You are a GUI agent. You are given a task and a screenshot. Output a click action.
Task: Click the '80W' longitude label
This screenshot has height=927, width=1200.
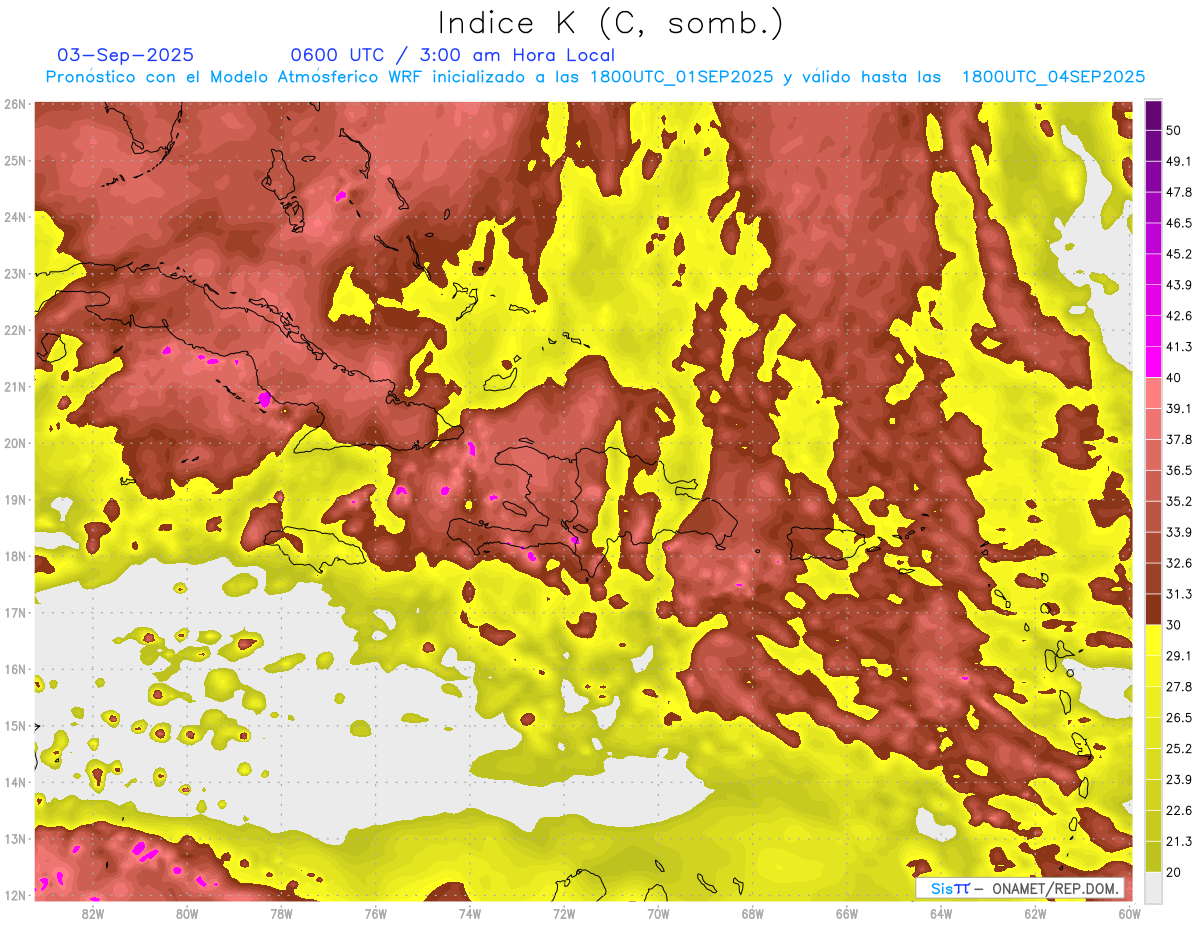click(x=187, y=913)
